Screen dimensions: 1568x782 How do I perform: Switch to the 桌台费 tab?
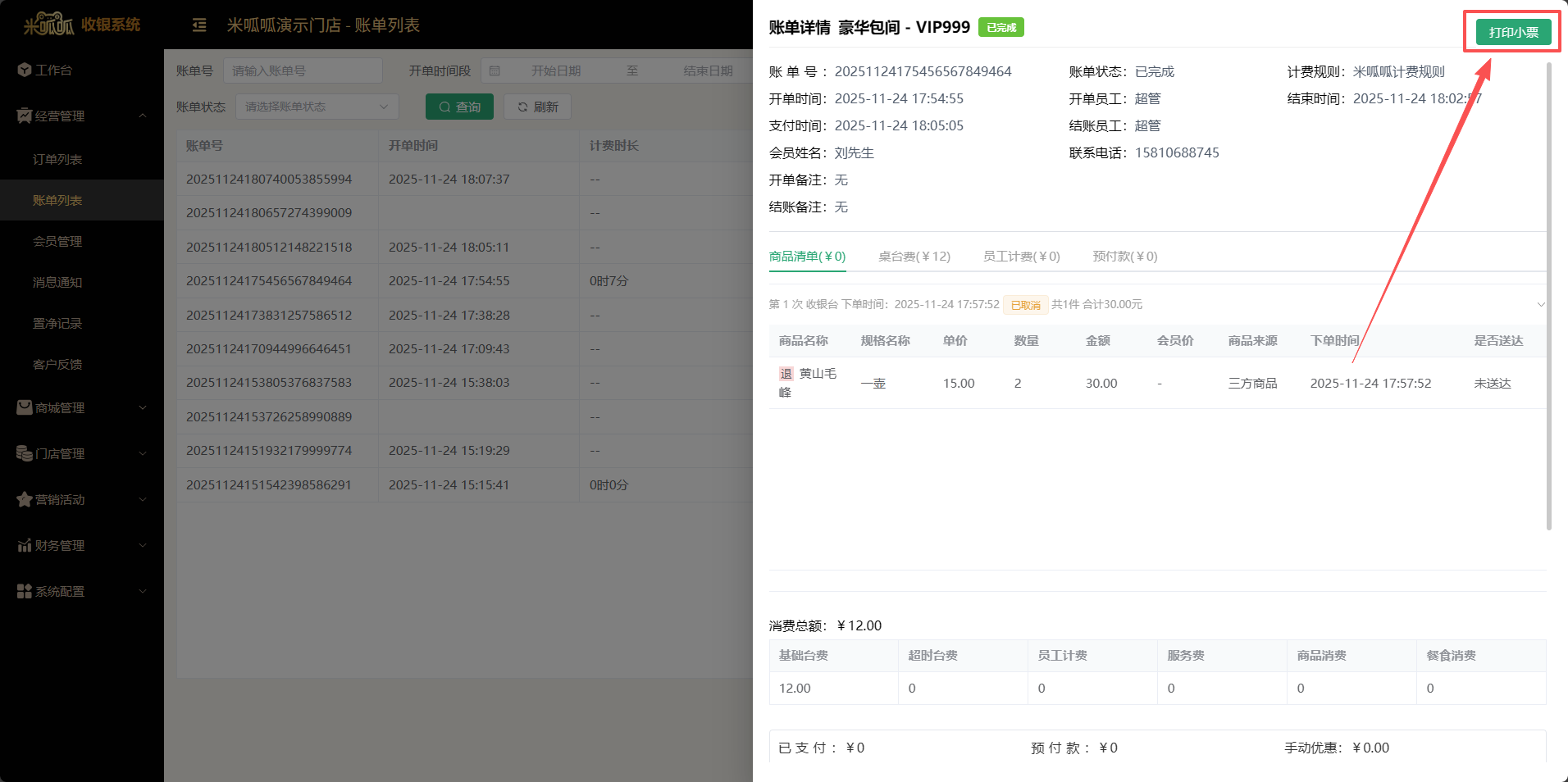[x=914, y=257]
